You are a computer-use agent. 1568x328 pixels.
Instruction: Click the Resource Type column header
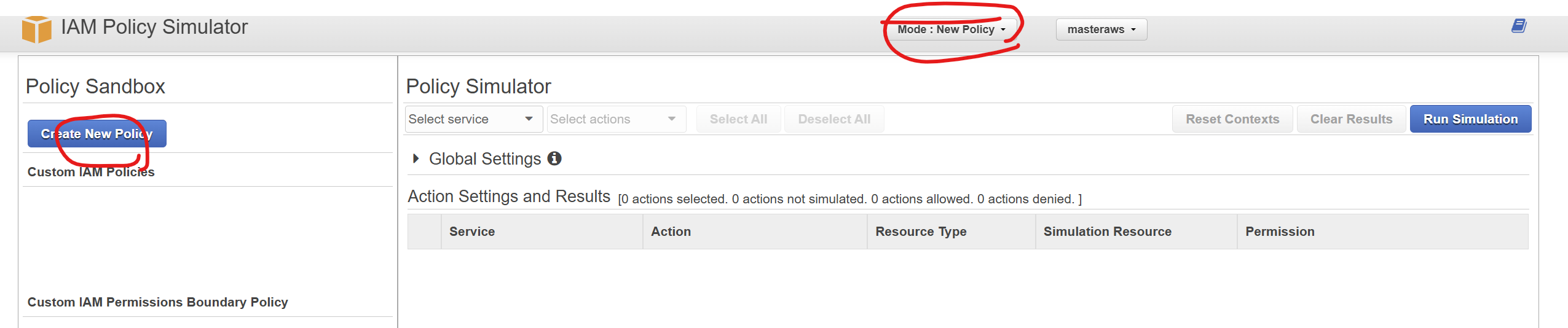921,232
